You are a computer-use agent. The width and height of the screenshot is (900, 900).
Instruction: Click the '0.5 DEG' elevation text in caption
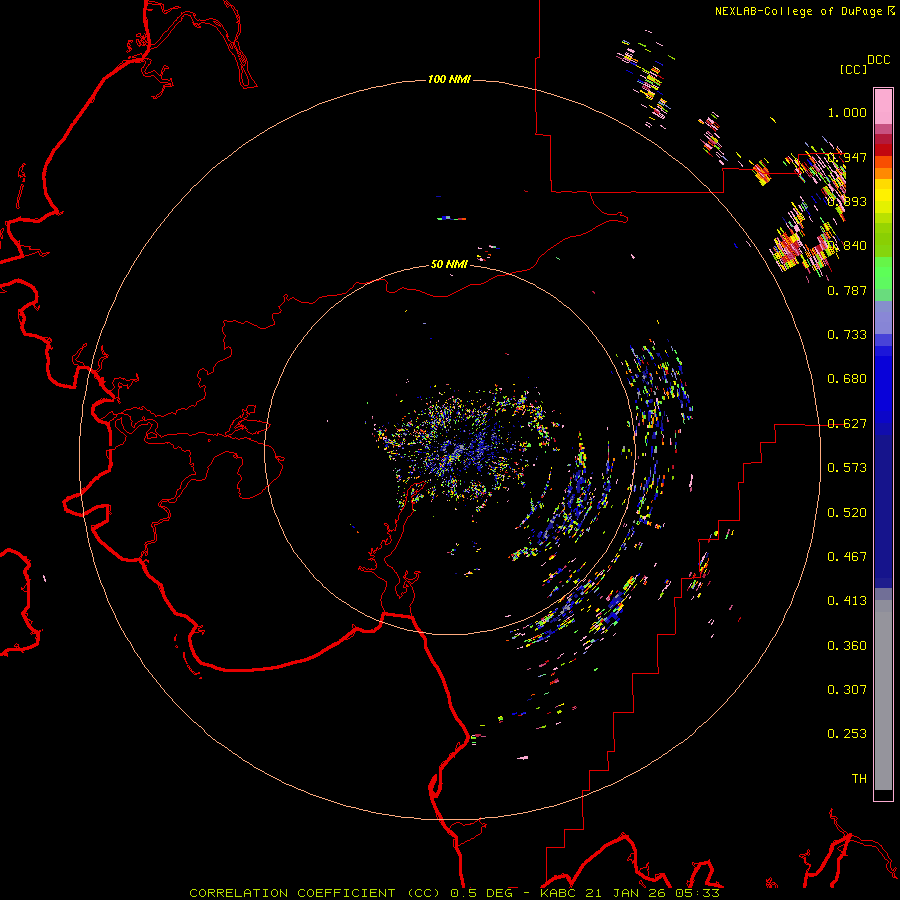coord(482,893)
